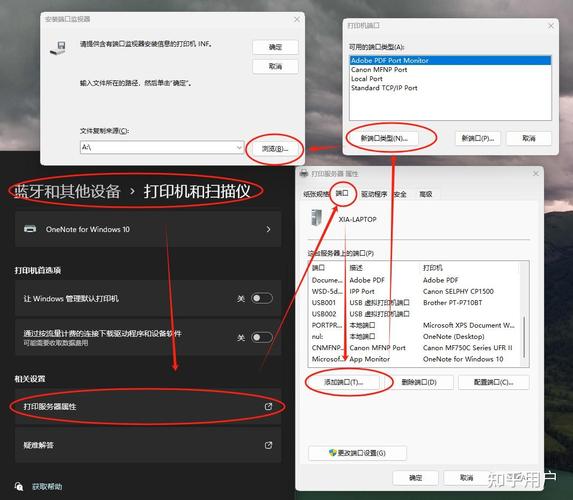Image resolution: width=573 pixels, height=500 pixels.
Task: Select the Microsoft XPS Document Writer port row
Action: [x=415, y=325]
